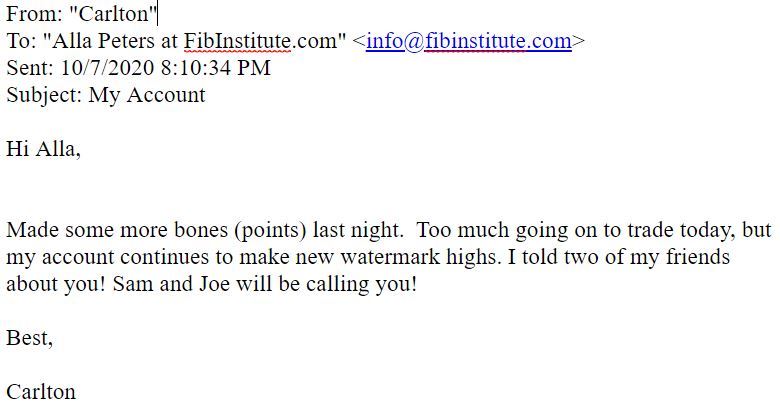Click the greeting "Hi Alla,"
Screen dimensions: 780x408
(43, 149)
